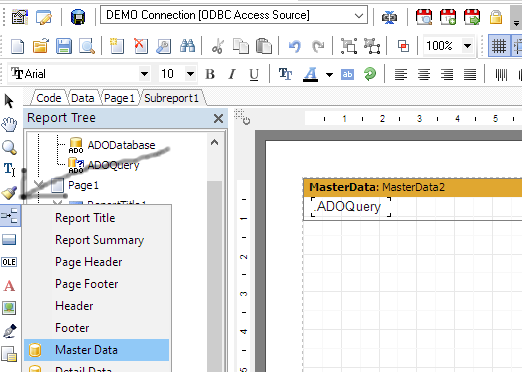
Task: Save the report with the floppy icon
Action: tap(64, 46)
